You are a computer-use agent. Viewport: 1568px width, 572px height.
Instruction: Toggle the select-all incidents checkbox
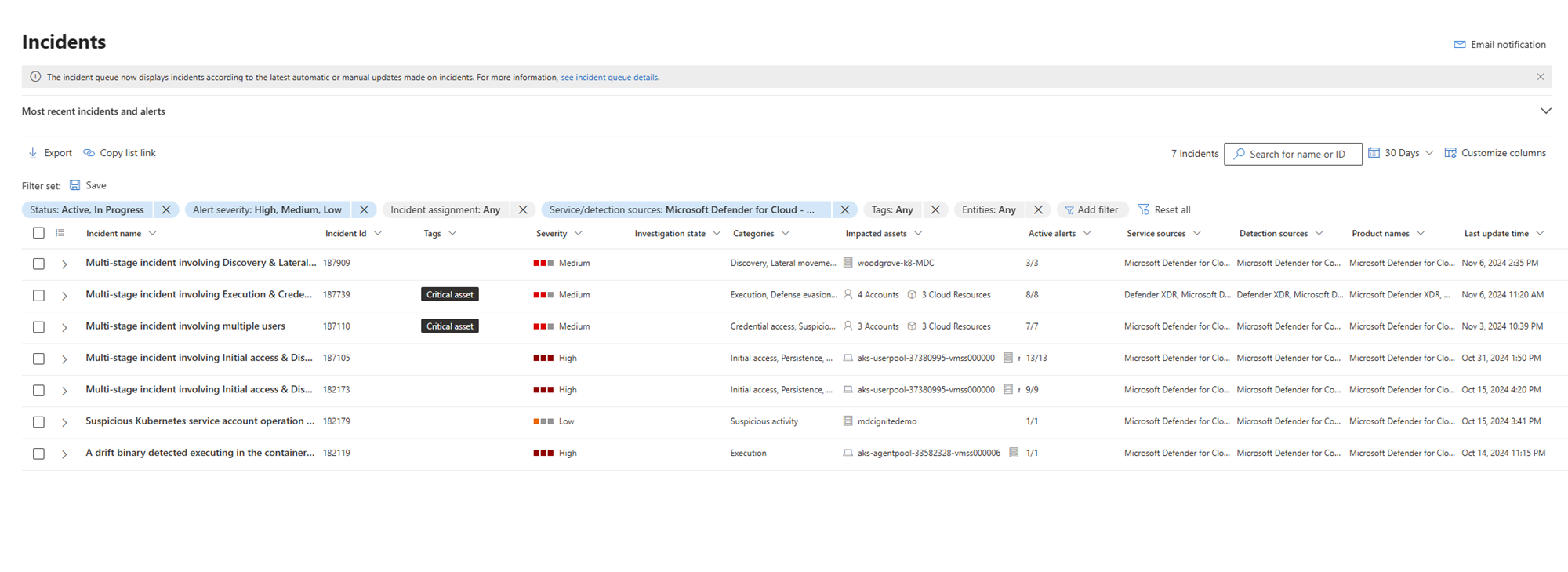coord(38,233)
